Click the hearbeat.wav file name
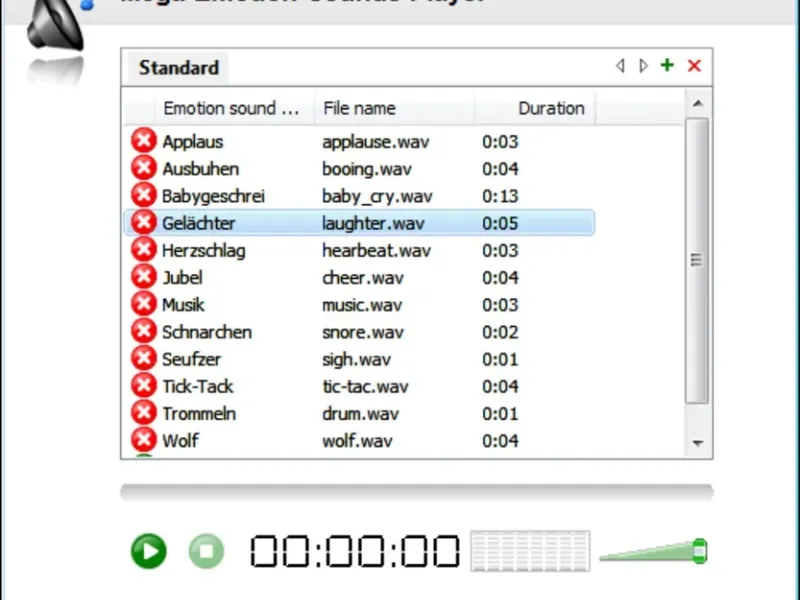800x600 pixels. [376, 251]
